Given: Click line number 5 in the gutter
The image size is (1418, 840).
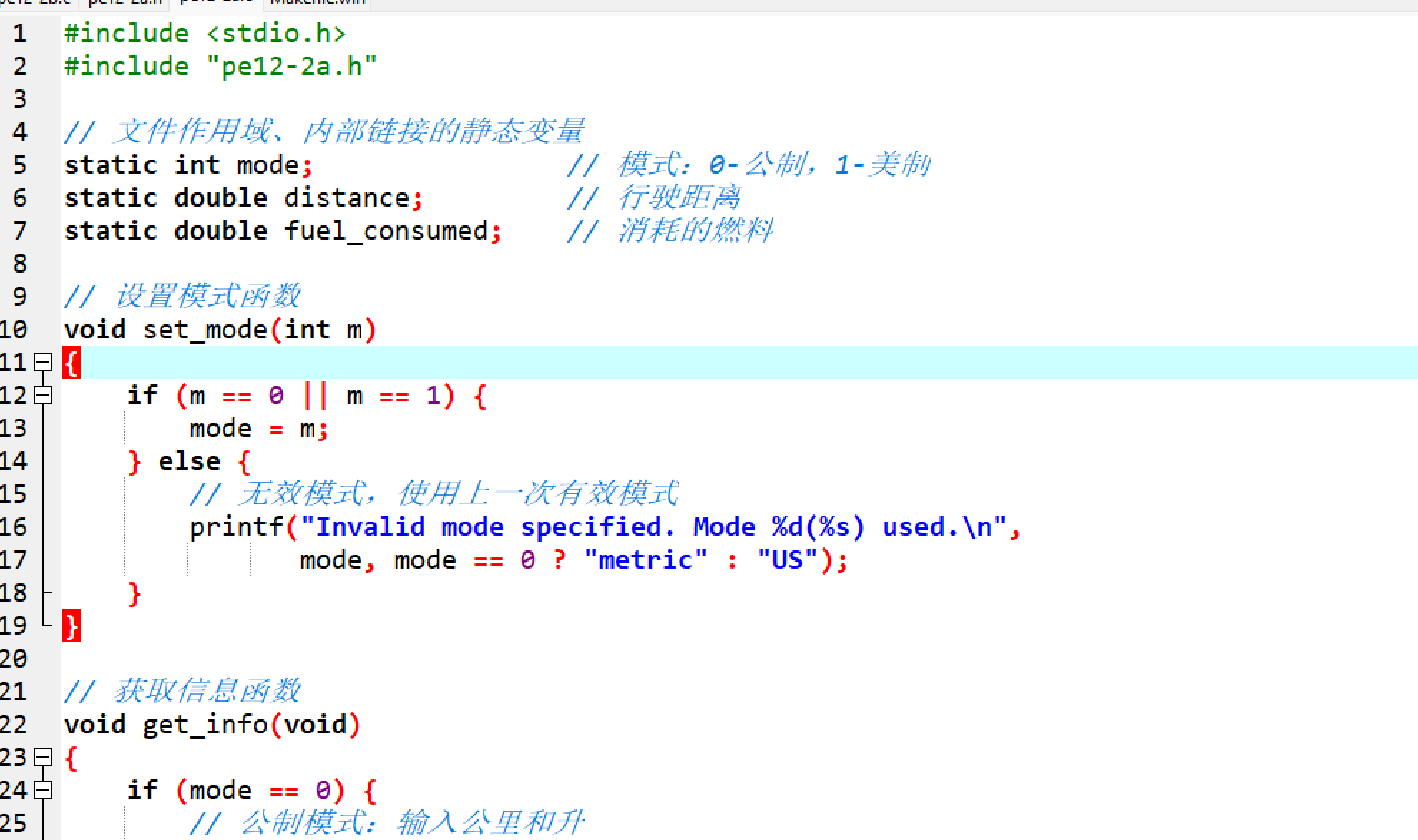Looking at the screenshot, I should coord(20,165).
